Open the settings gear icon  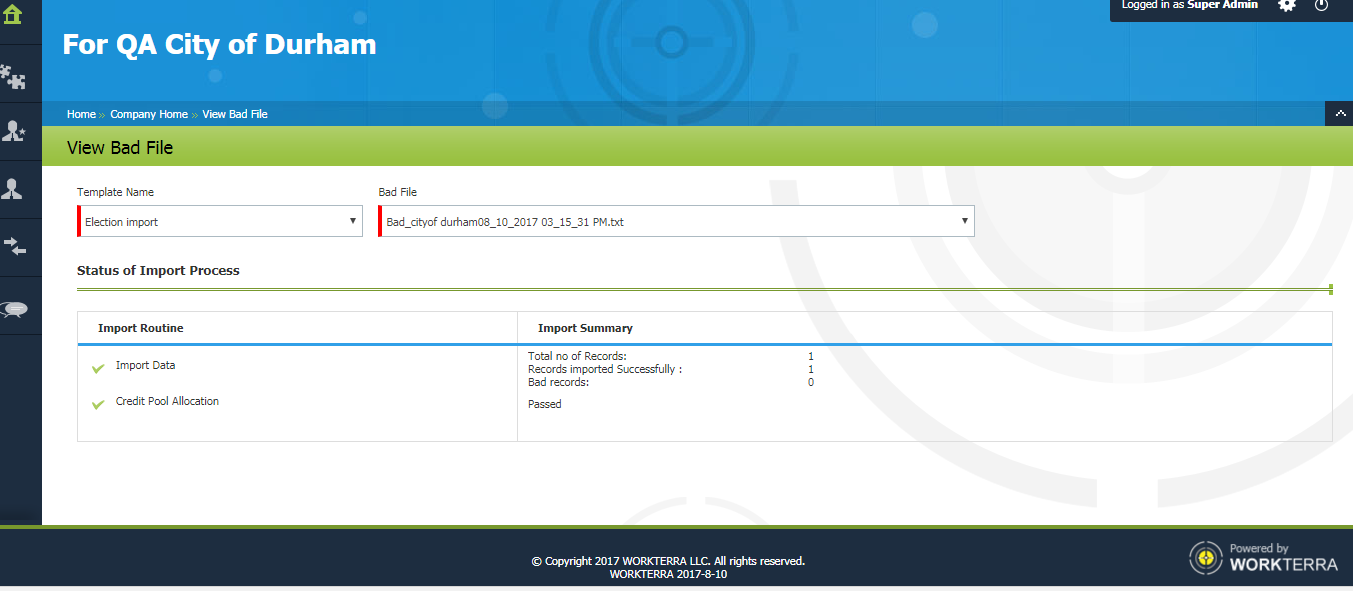[x=1287, y=6]
